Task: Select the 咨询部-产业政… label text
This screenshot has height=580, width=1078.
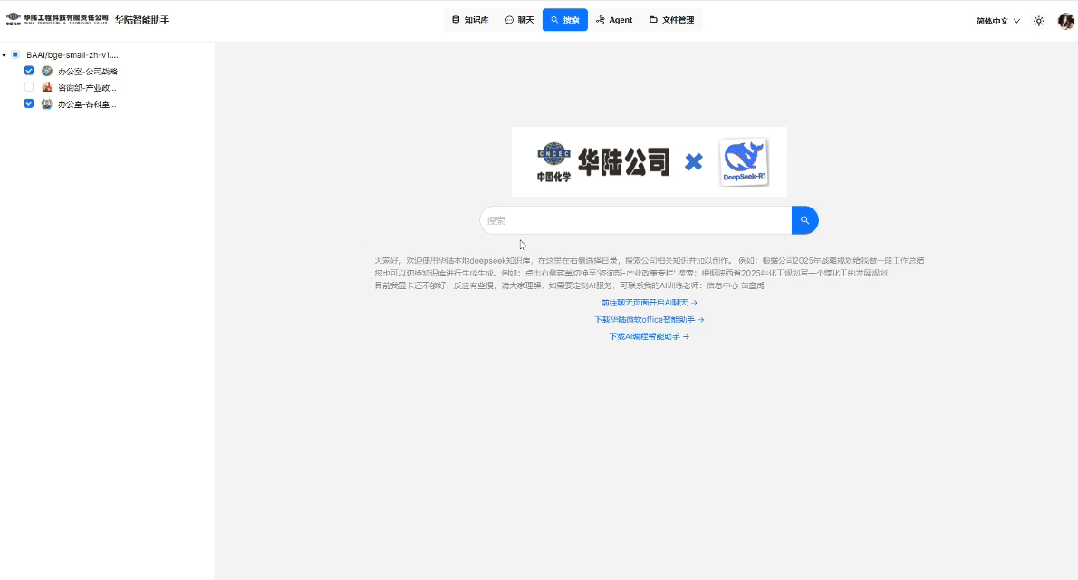Action: tap(87, 88)
